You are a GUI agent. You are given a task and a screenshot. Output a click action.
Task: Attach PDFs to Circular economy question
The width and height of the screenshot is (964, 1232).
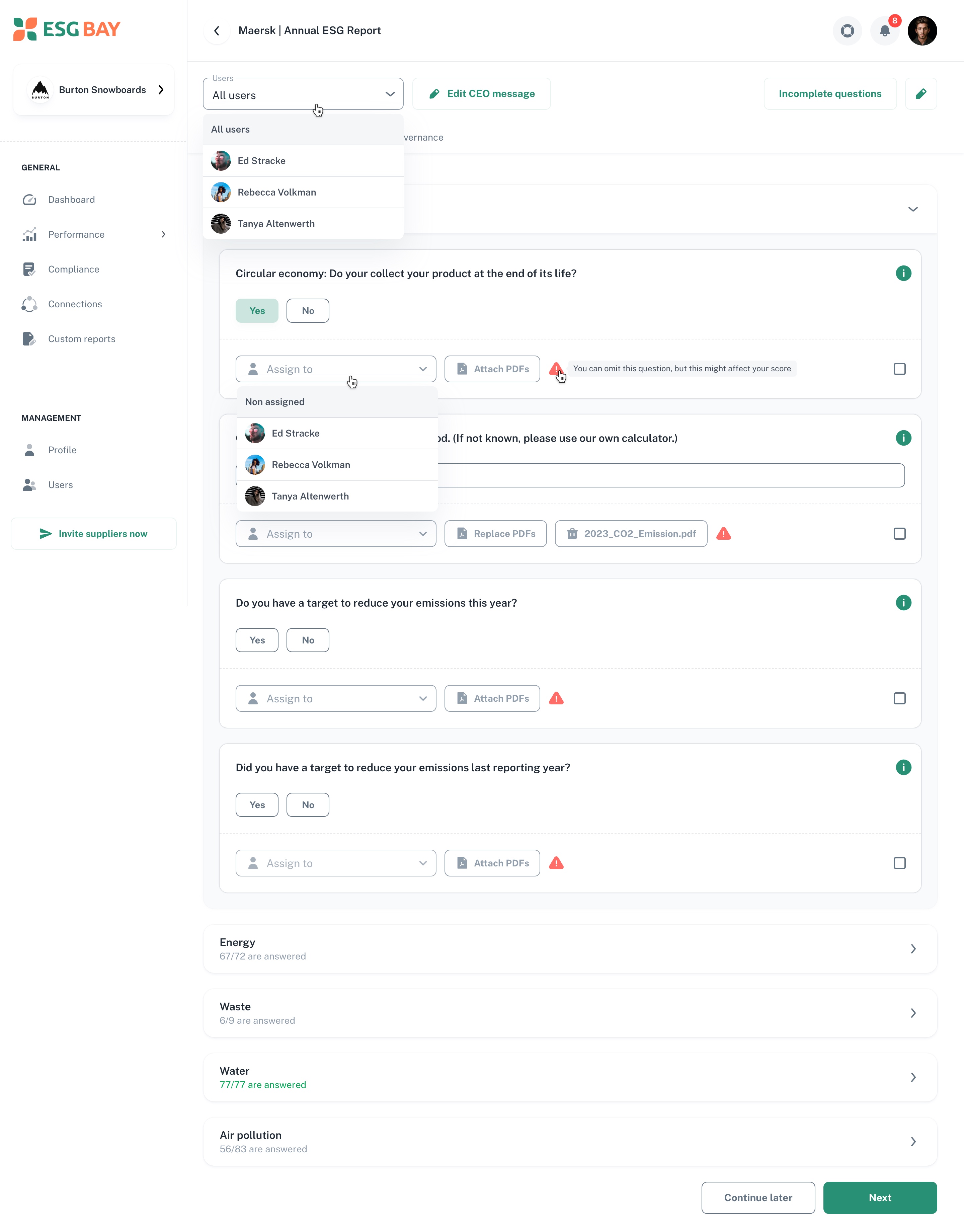(492, 369)
